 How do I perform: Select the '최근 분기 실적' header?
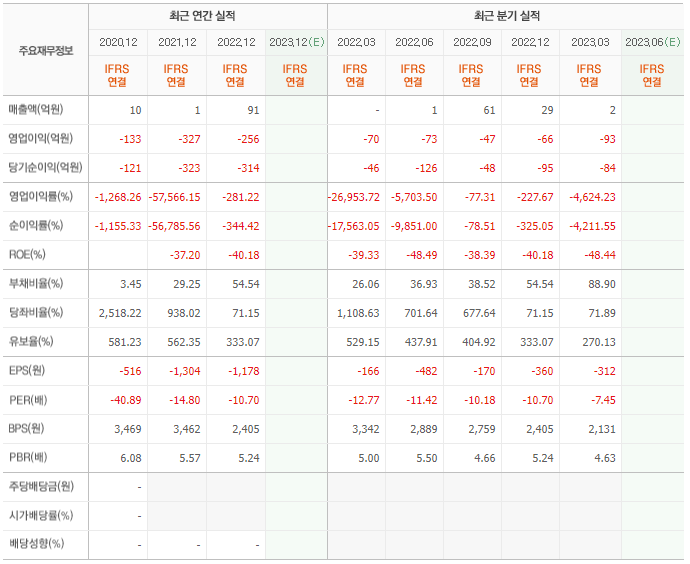click(506, 16)
